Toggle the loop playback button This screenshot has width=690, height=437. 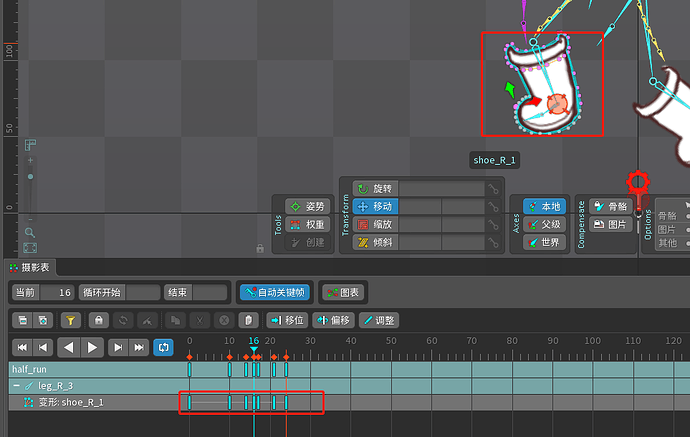pyautogui.click(x=163, y=347)
